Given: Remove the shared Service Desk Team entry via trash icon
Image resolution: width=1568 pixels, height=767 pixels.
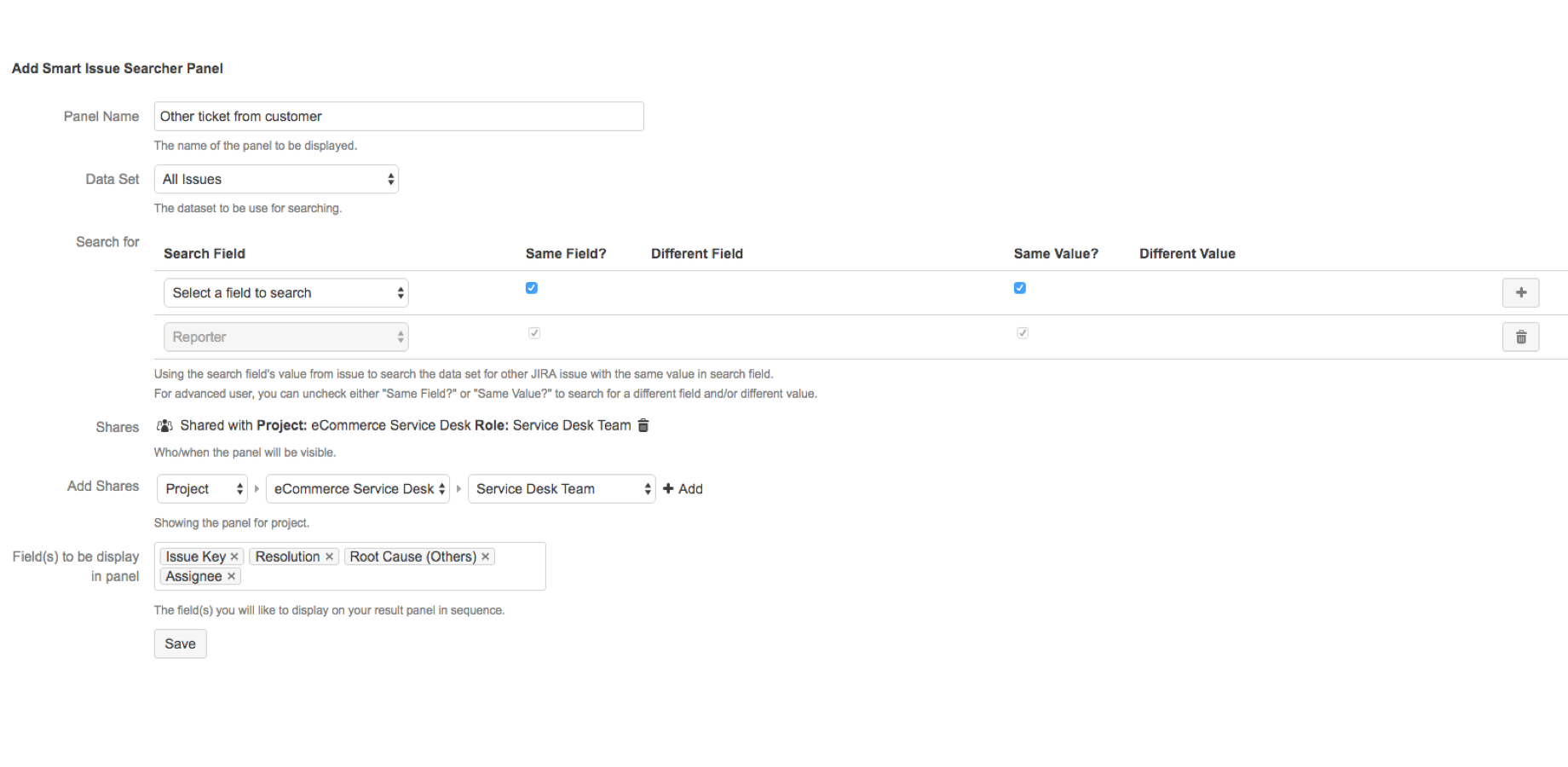Looking at the screenshot, I should [643, 425].
